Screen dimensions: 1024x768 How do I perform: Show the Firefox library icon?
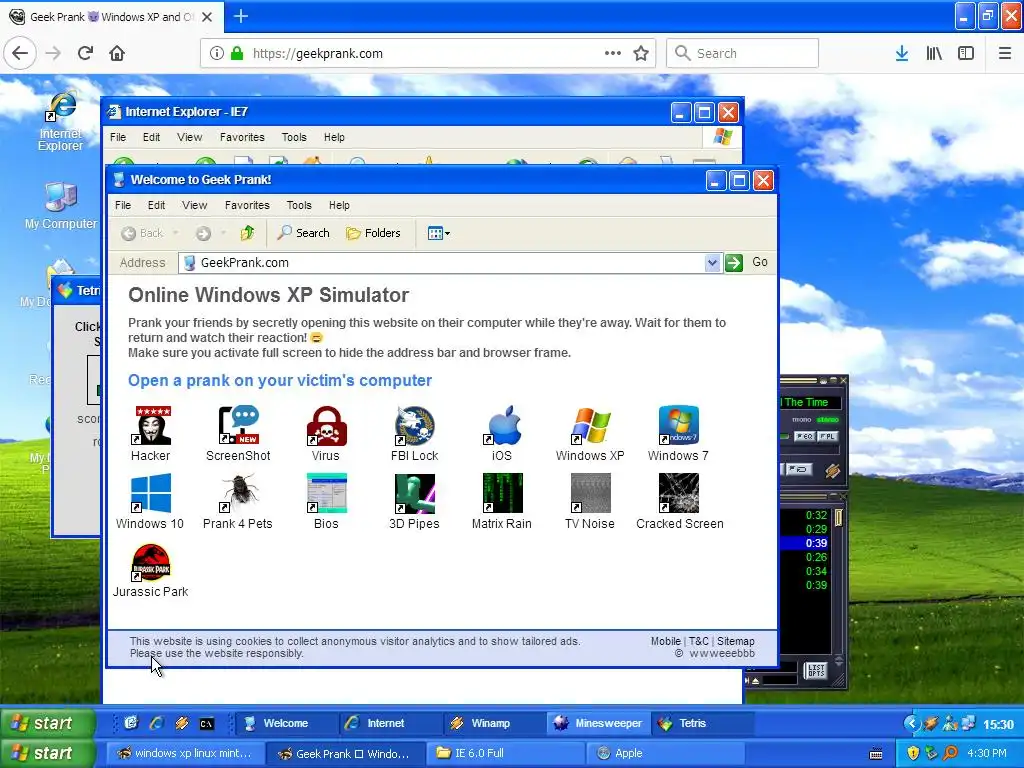click(x=934, y=54)
